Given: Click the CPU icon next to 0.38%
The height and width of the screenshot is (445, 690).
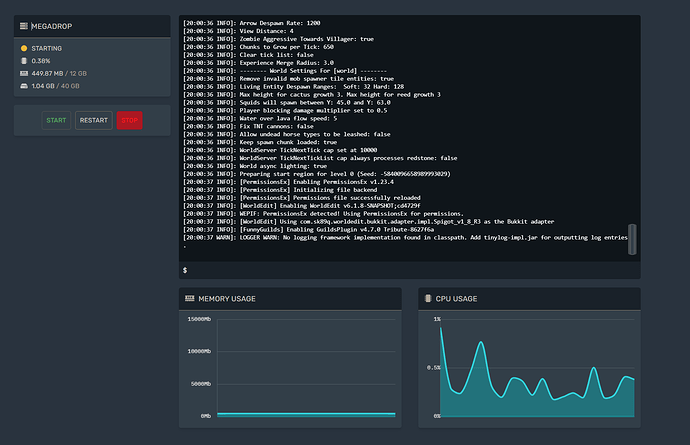Looking at the screenshot, I should click(23, 60).
